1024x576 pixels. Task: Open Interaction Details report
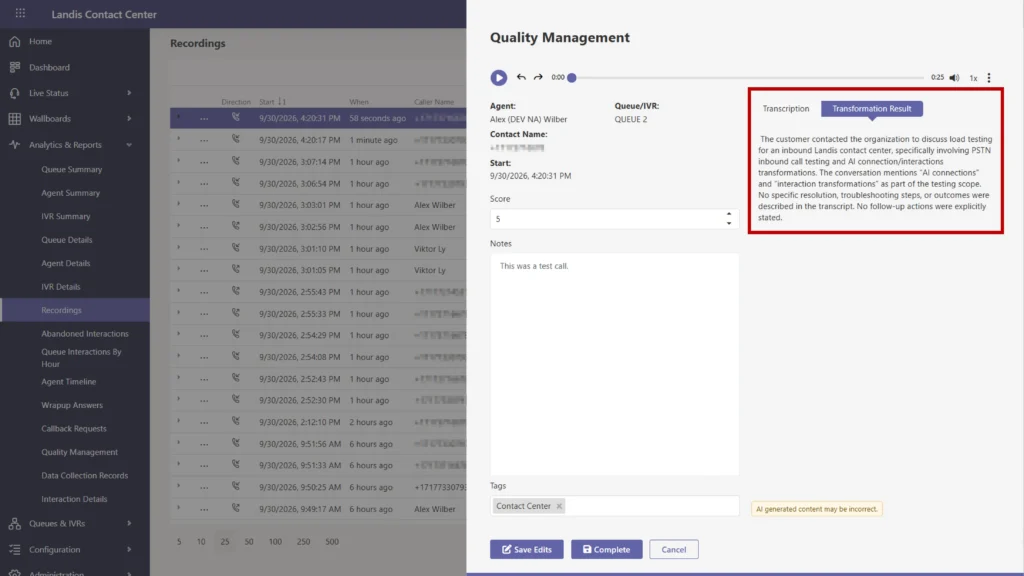pos(74,499)
